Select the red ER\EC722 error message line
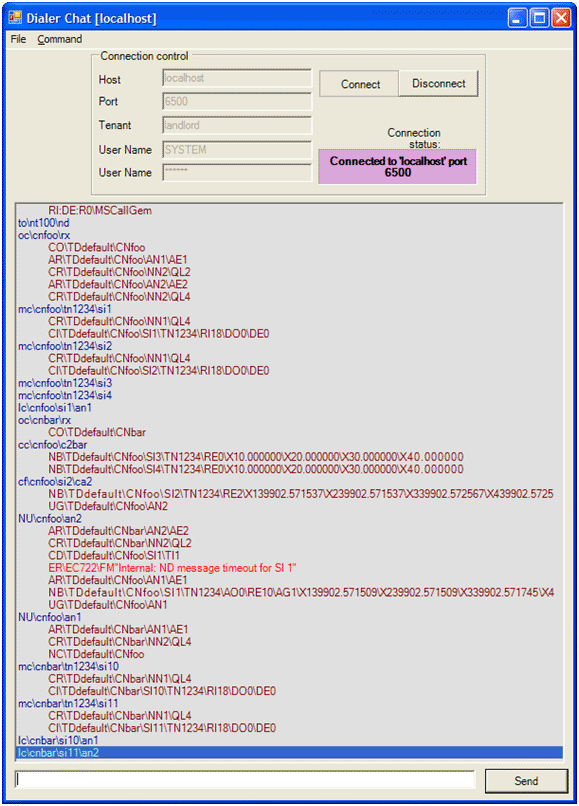The width and height of the screenshot is (579, 806). 172,568
